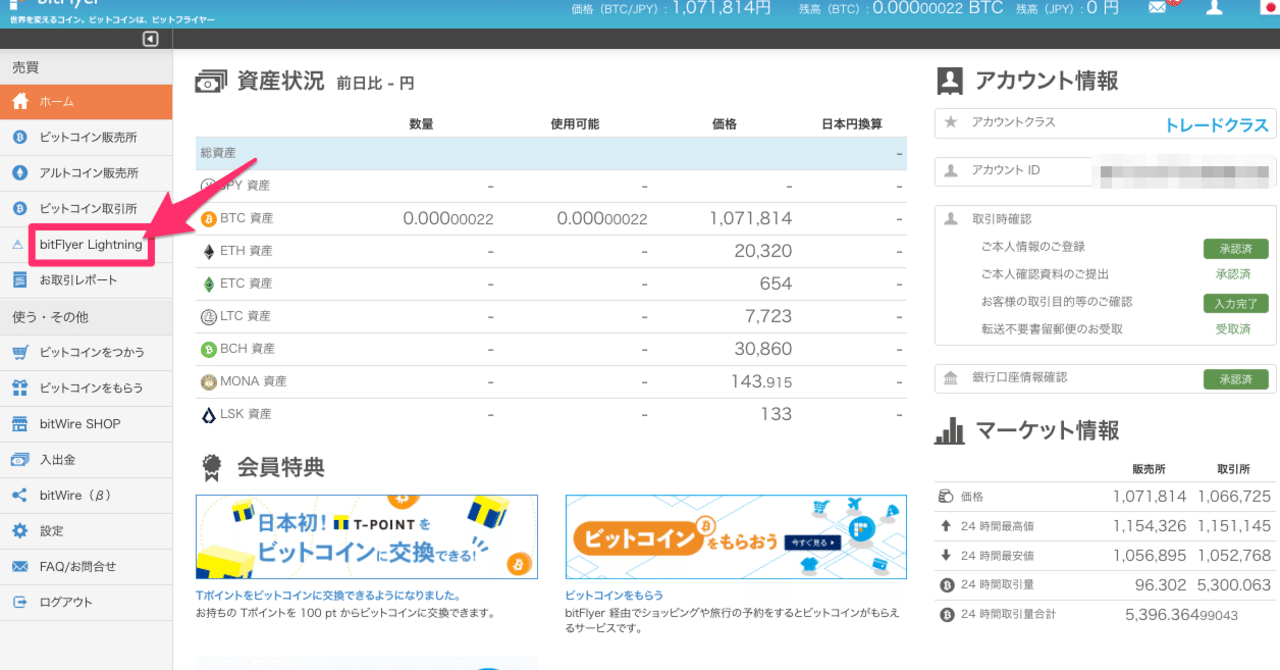
Task: Click 承認済 button for 銀行口座情報確認
Action: [x=1235, y=380]
